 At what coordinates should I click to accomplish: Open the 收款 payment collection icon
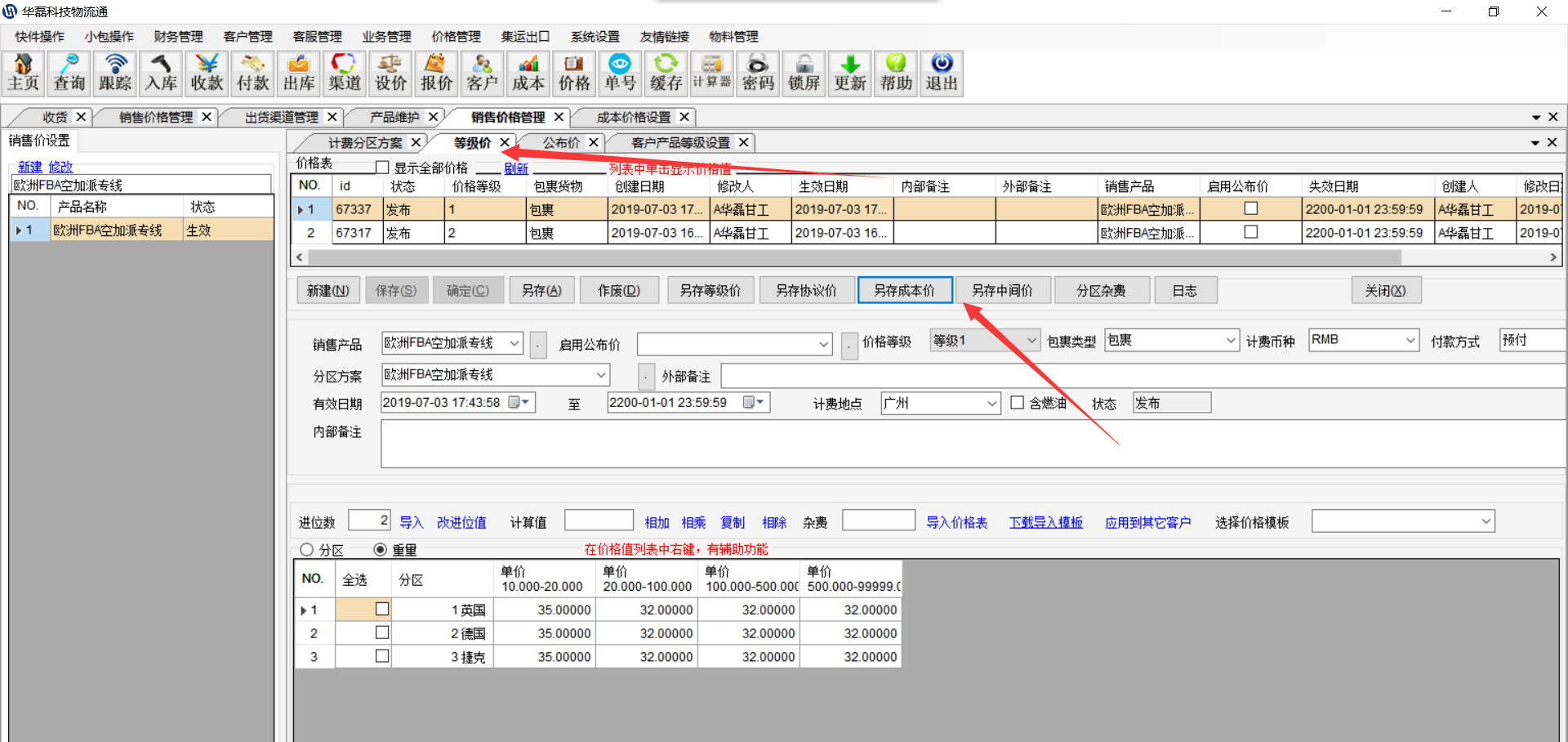pos(207,74)
